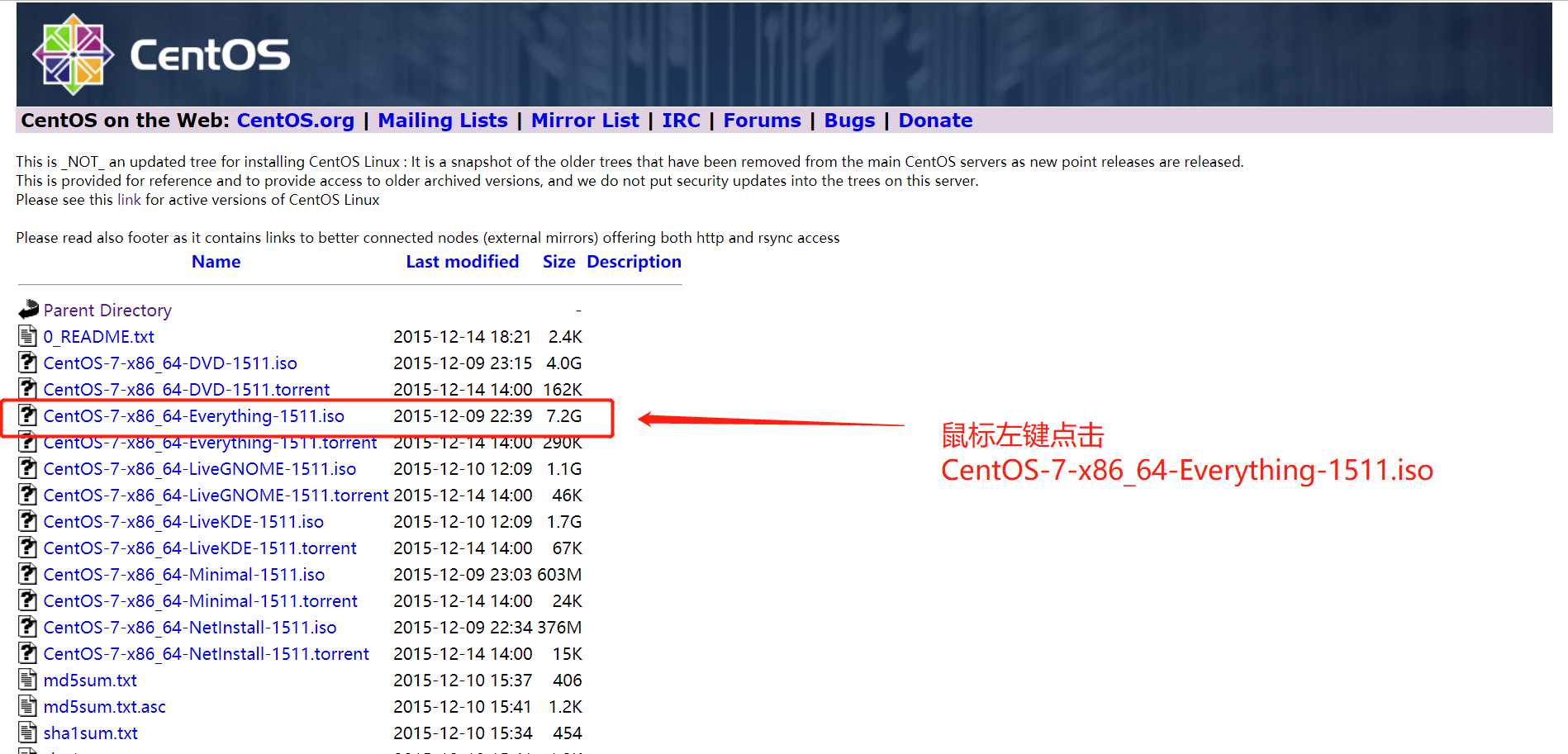
Task: Download CentOS-7-x86_64-LiveKDE-1511.iso
Action: [x=183, y=522]
